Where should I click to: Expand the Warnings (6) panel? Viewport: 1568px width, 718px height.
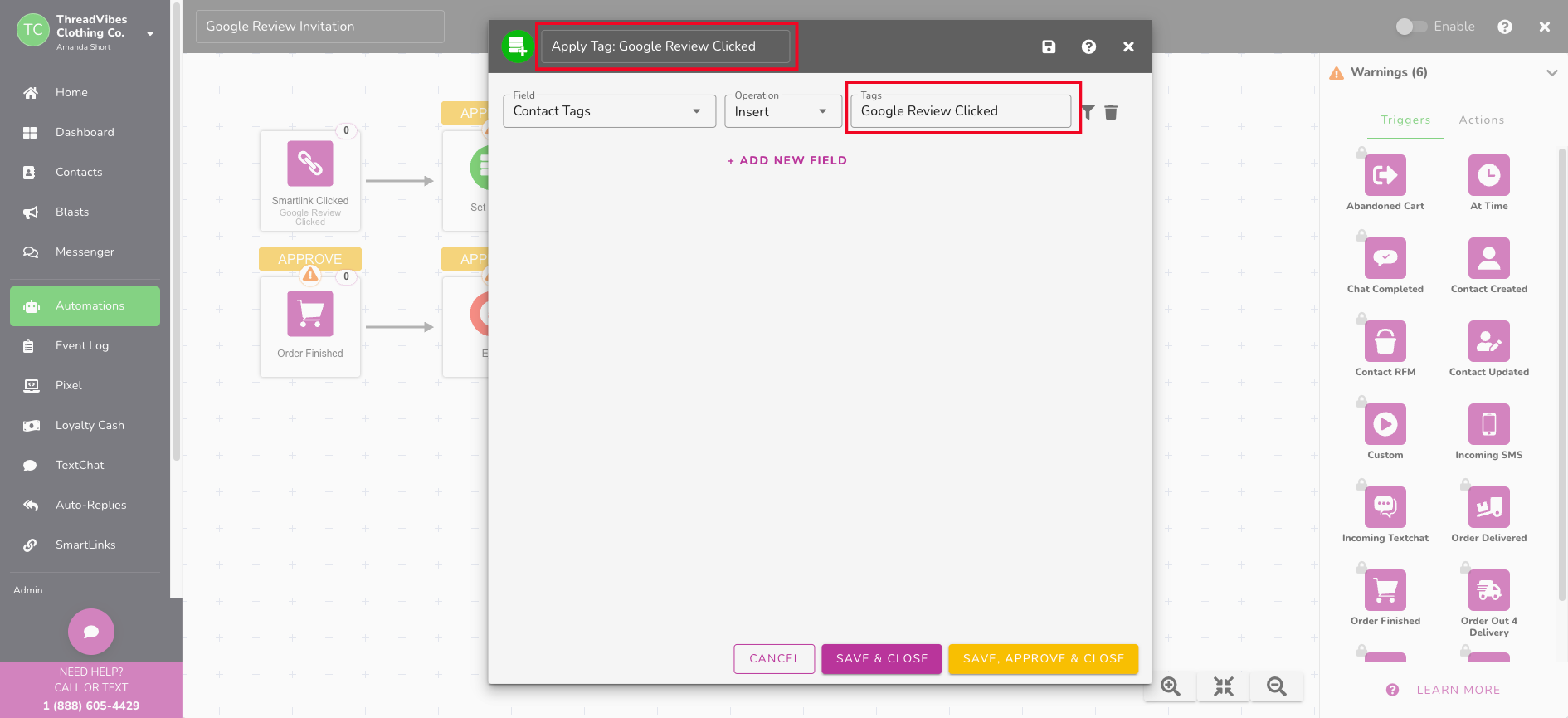1551,73
